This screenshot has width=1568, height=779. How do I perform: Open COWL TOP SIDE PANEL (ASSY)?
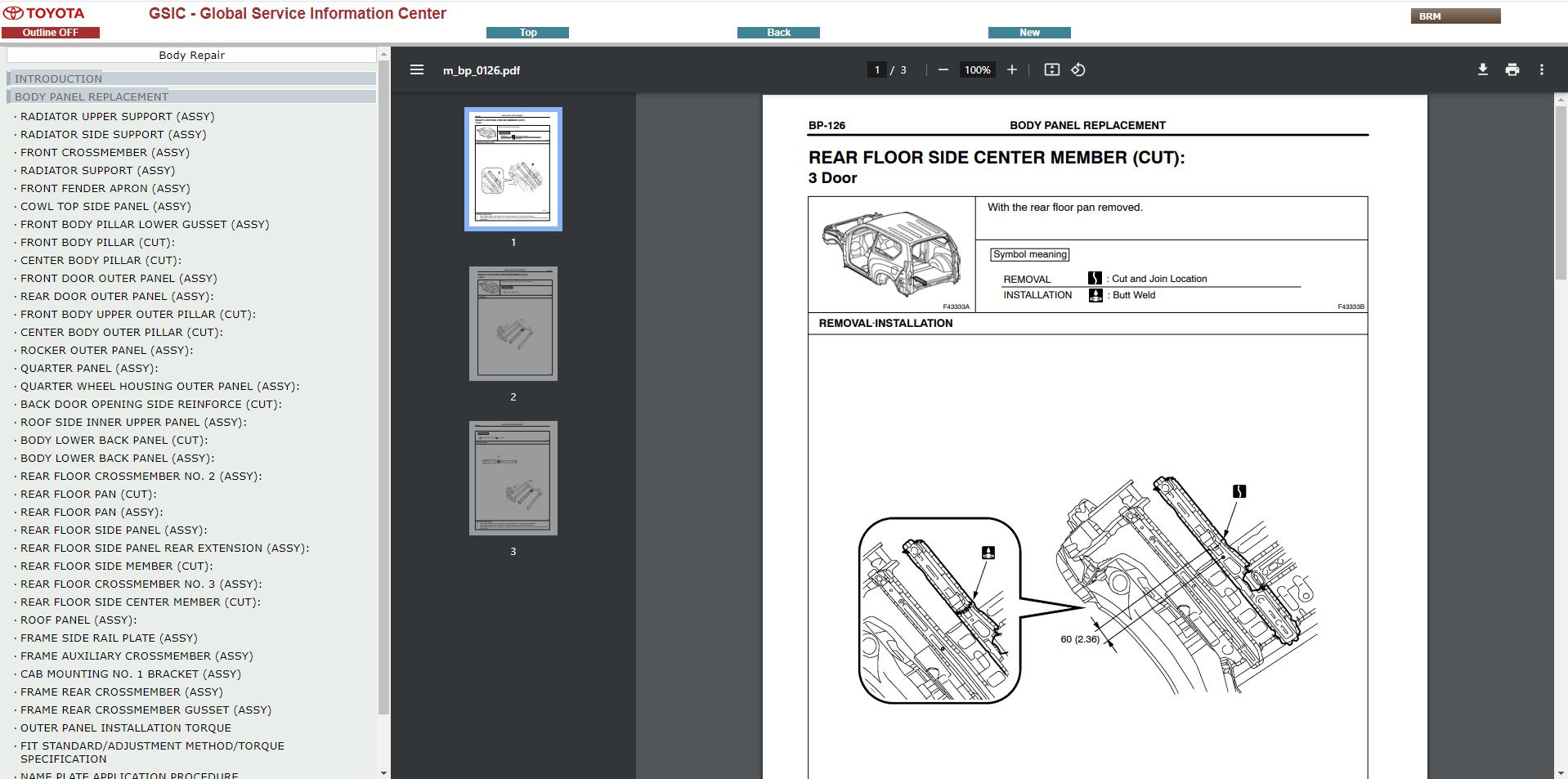click(x=105, y=206)
